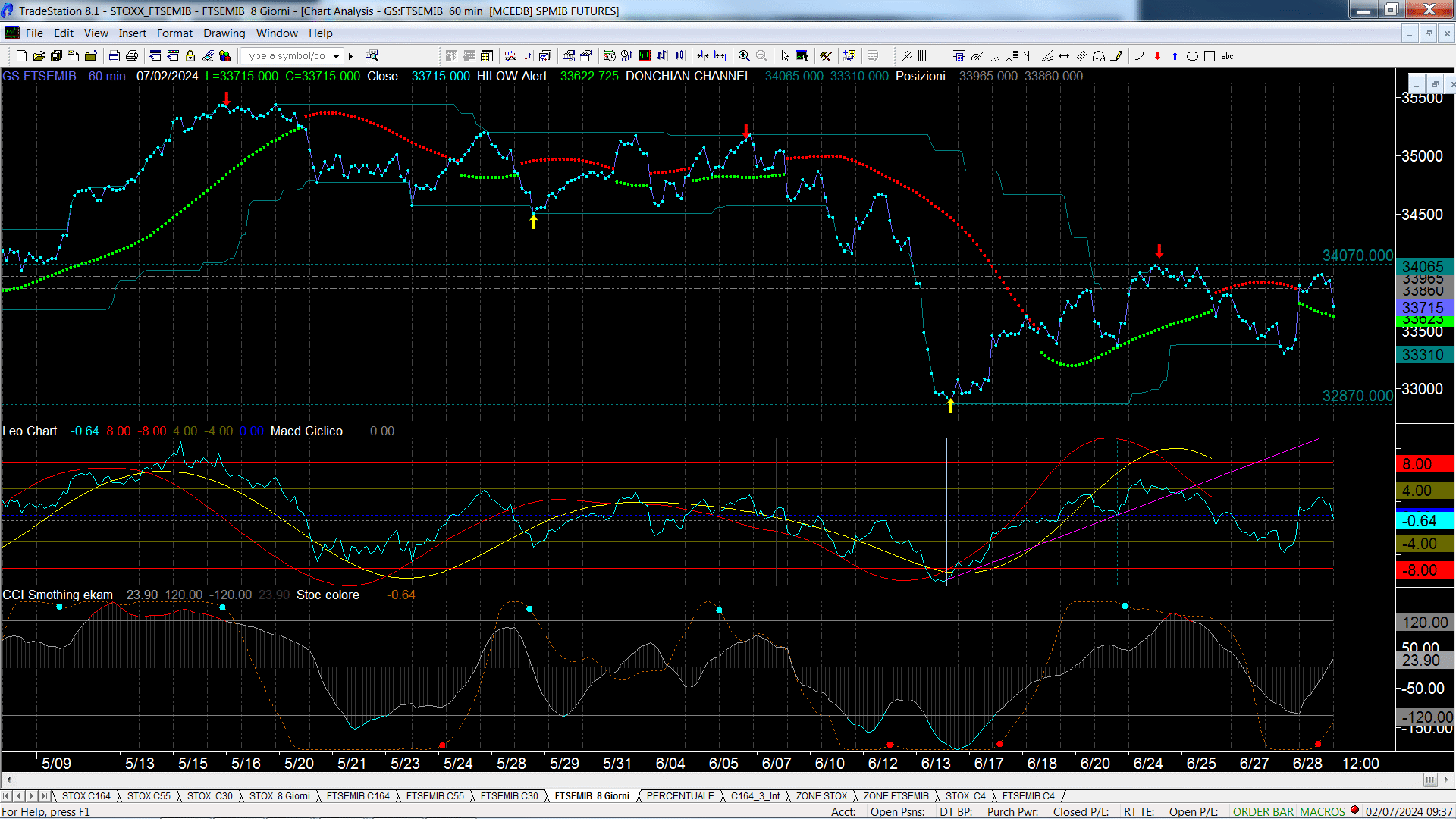Click the horizontal scrollbar thumb
Image resolution: width=1456 pixels, height=819 pixels.
tap(1430, 780)
